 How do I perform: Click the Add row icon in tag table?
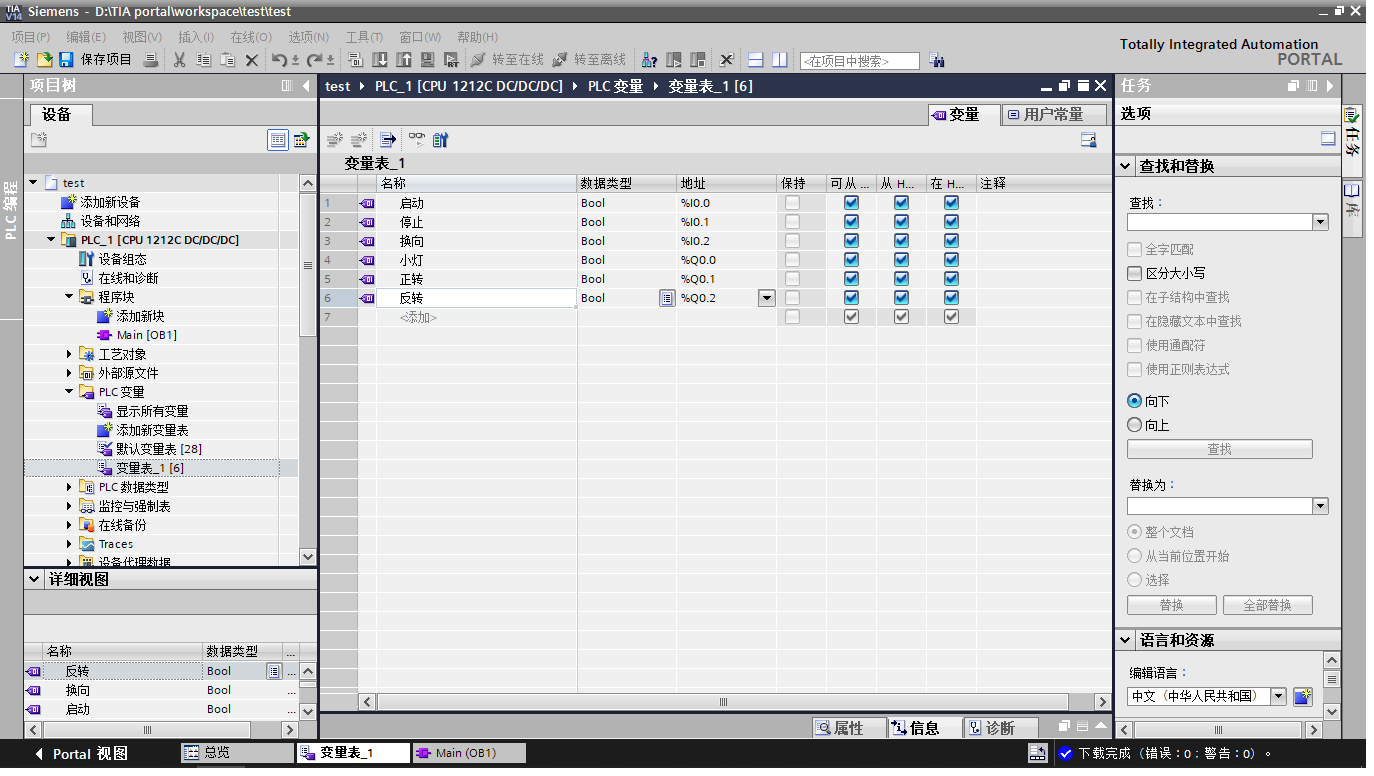358,140
